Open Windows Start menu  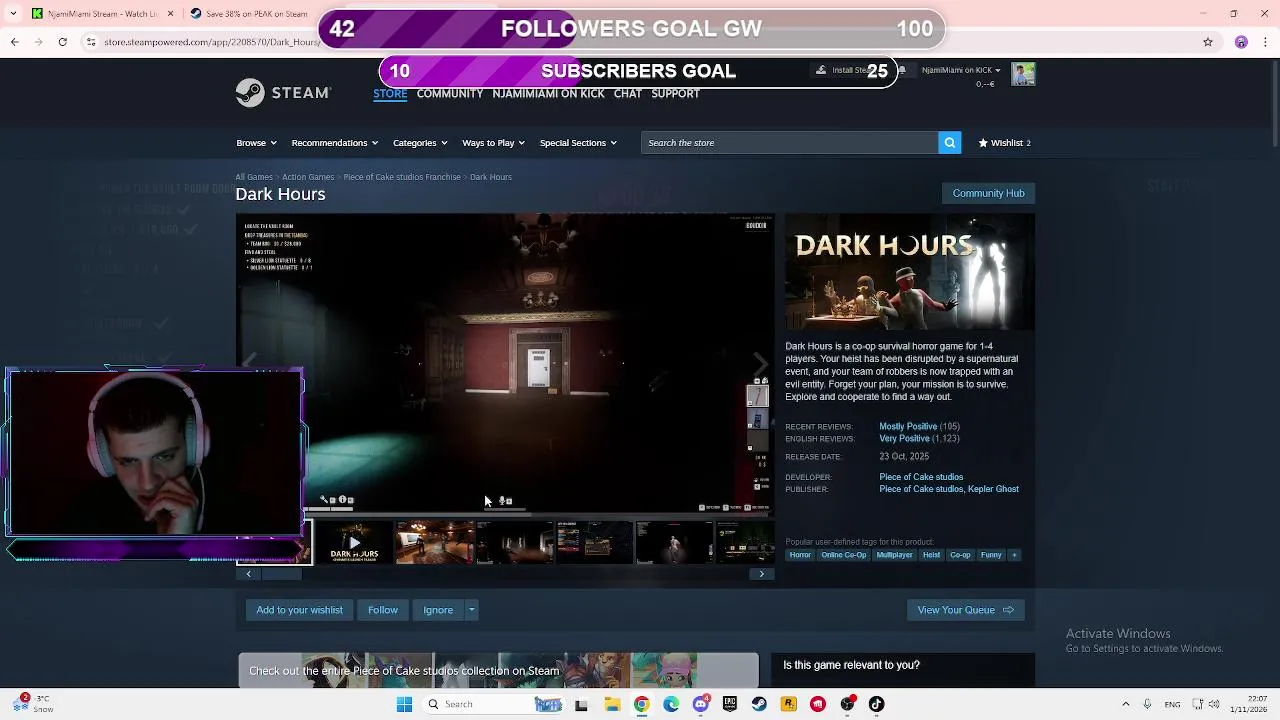pos(404,704)
